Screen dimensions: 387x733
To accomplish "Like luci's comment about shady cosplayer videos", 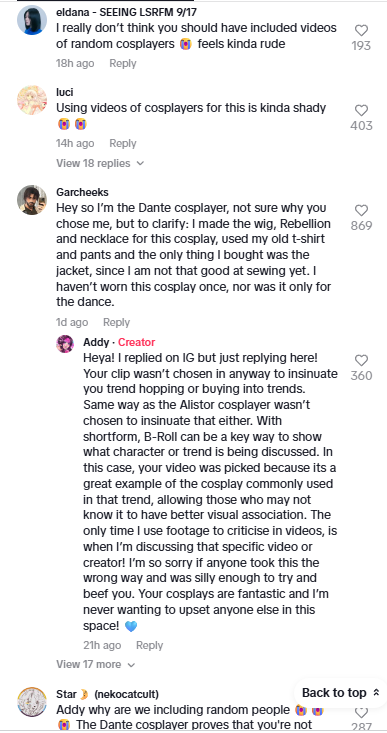I will coord(361,111).
